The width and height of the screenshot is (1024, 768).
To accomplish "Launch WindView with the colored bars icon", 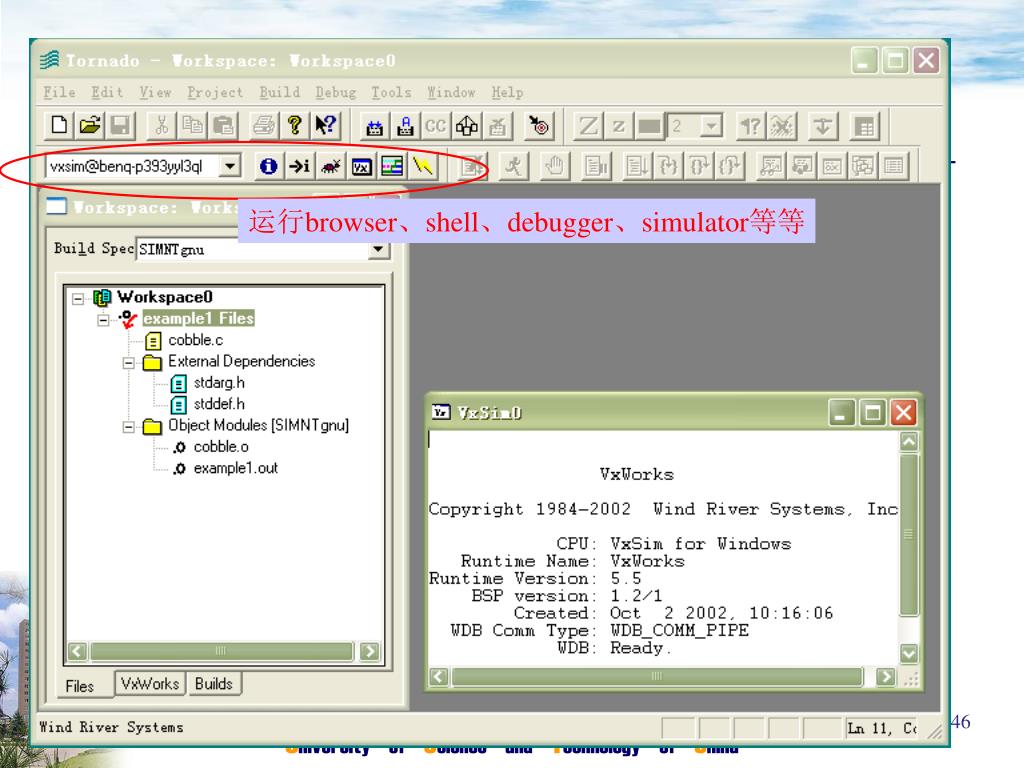I will (392, 167).
